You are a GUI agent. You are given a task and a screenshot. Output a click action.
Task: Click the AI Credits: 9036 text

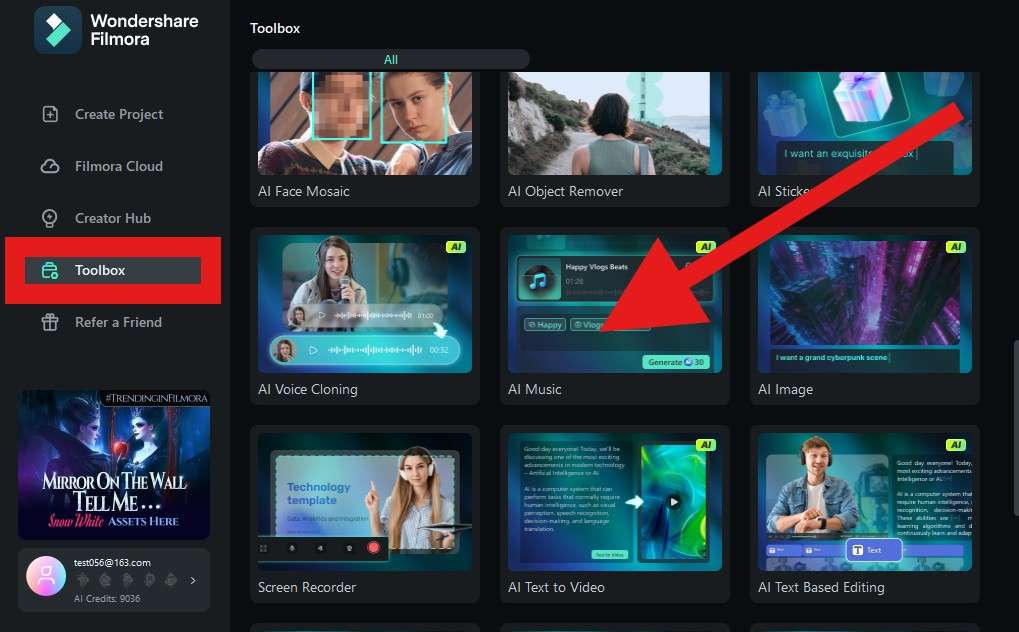107,598
